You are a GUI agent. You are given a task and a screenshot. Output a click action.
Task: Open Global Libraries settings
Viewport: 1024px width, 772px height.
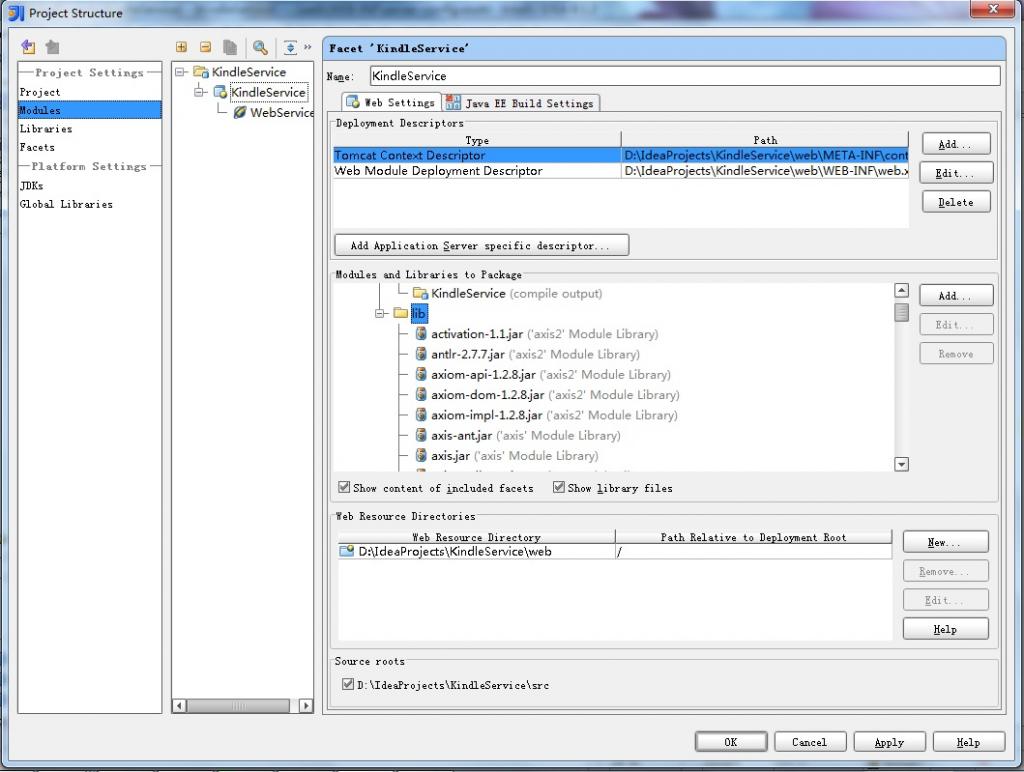89,204
